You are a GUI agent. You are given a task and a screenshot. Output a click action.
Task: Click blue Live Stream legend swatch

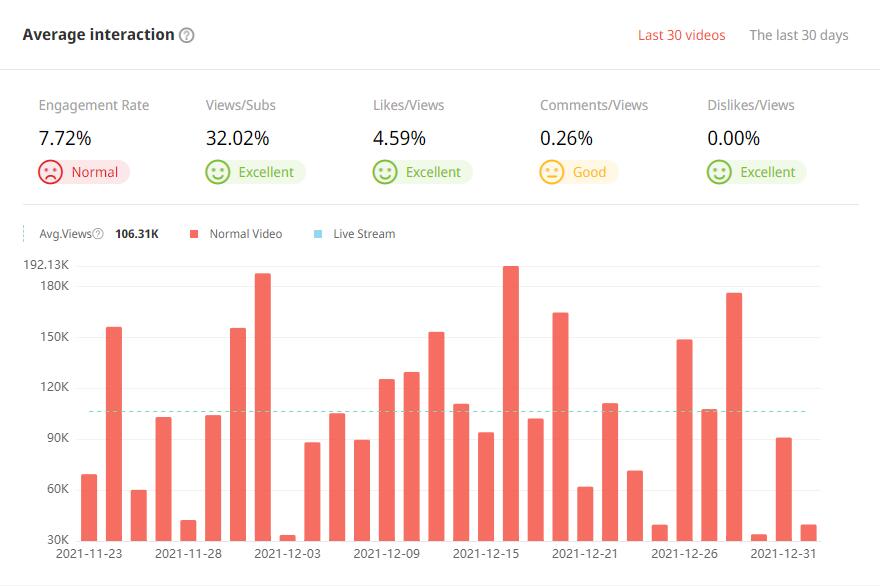tap(317, 234)
